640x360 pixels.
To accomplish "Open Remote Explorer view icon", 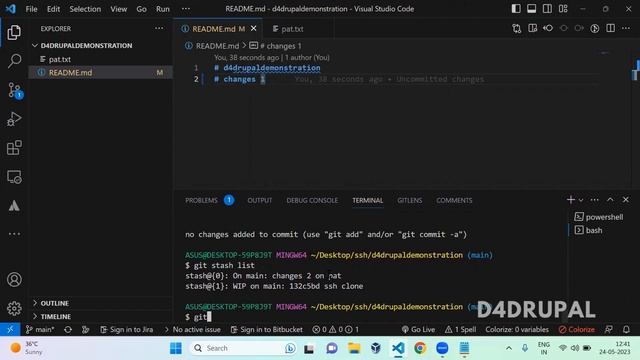I will [x=14, y=177].
